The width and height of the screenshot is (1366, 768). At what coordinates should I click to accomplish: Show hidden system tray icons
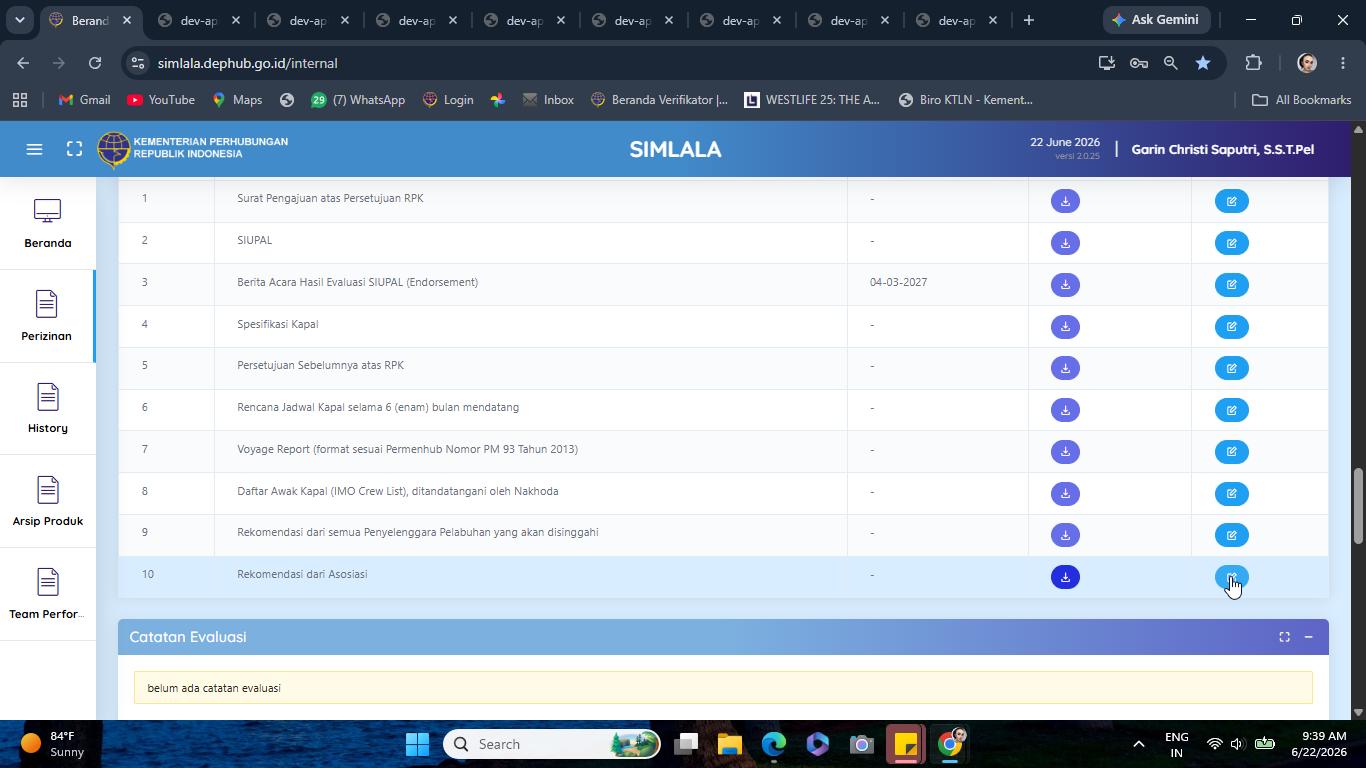(x=1138, y=744)
